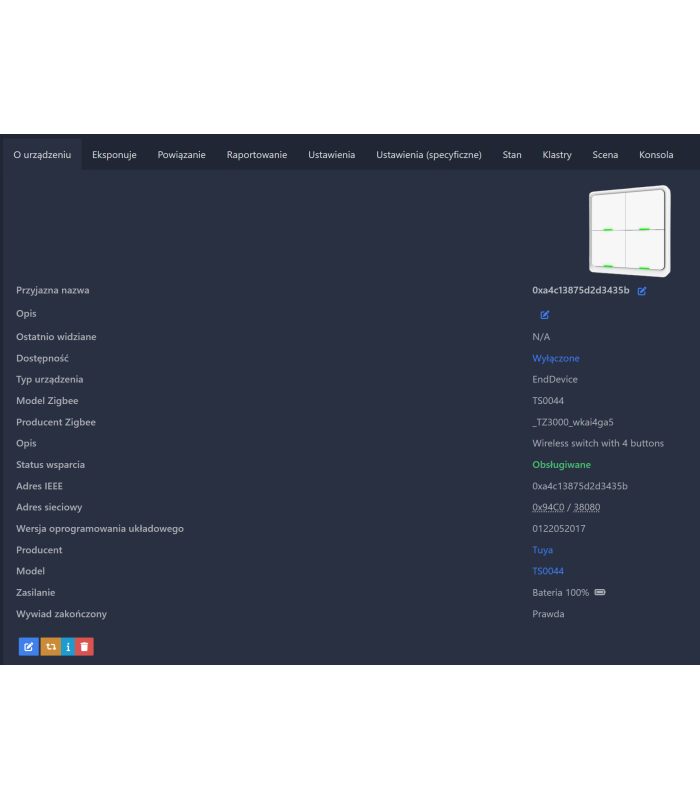Select the Scena tab
This screenshot has width=700, height=800.
point(605,155)
